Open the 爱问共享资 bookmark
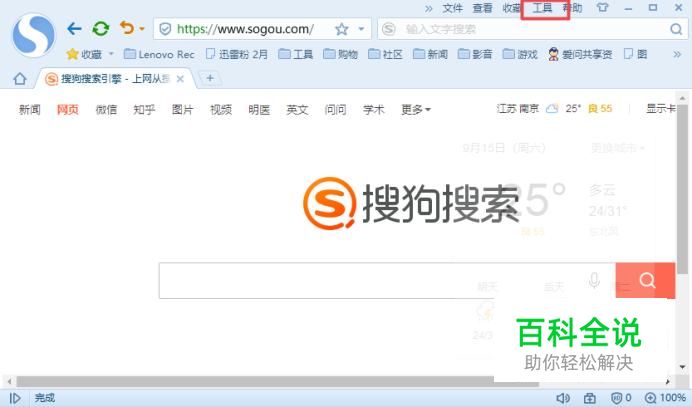The image size is (692, 407). click(x=580, y=54)
